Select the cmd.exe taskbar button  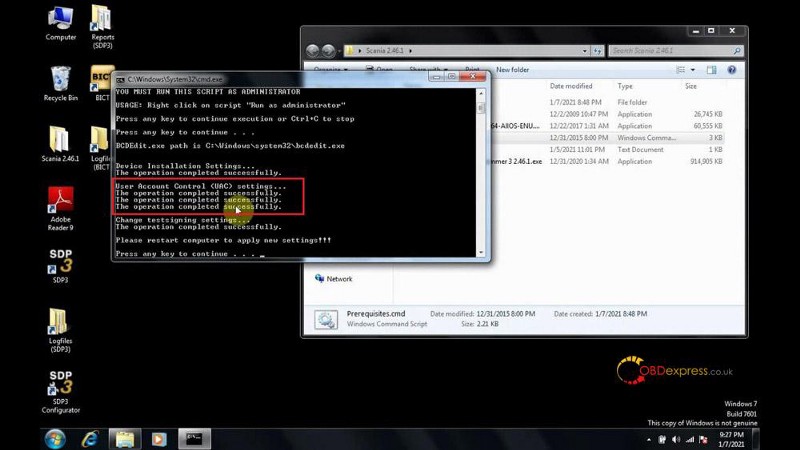pyautogui.click(x=194, y=439)
